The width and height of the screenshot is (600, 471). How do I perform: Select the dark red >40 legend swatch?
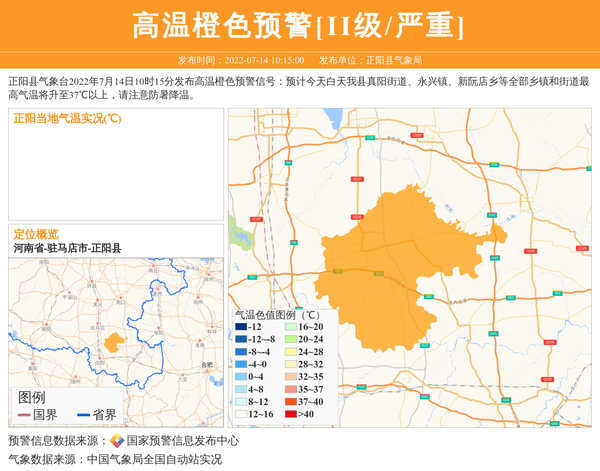tap(289, 414)
